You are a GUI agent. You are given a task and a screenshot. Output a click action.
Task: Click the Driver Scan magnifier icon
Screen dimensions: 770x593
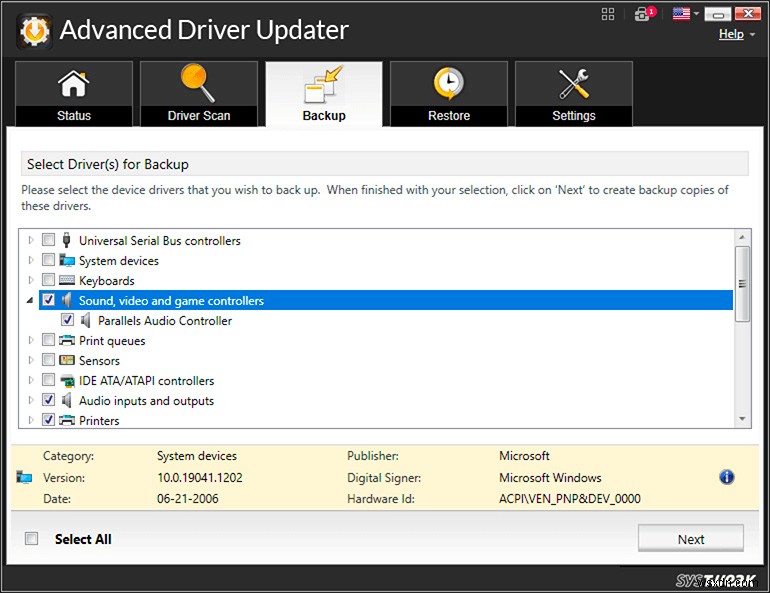click(198, 83)
